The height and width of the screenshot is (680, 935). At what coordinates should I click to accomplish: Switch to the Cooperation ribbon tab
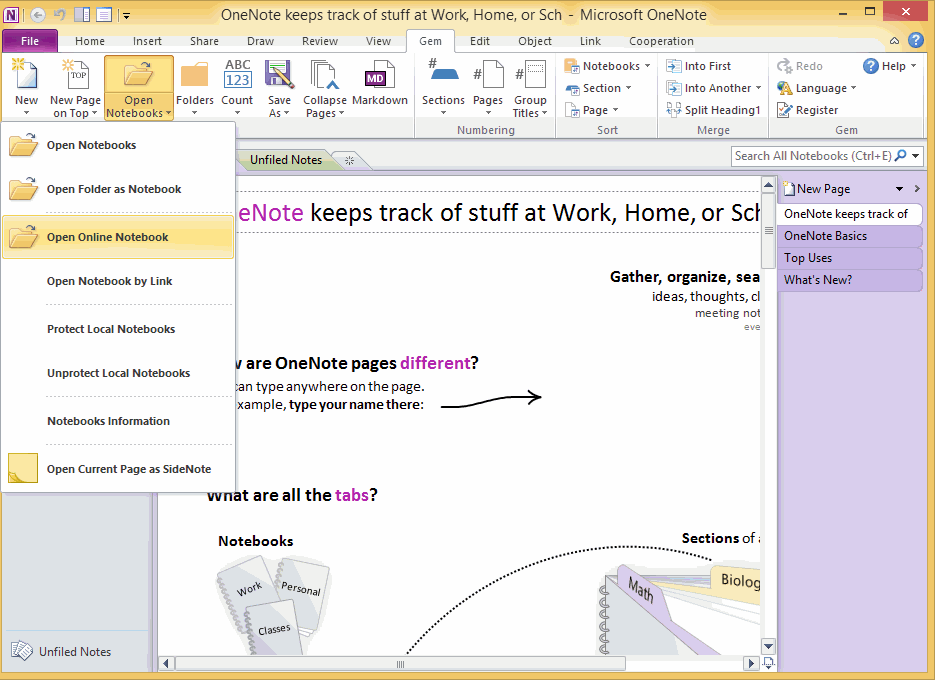[661, 41]
